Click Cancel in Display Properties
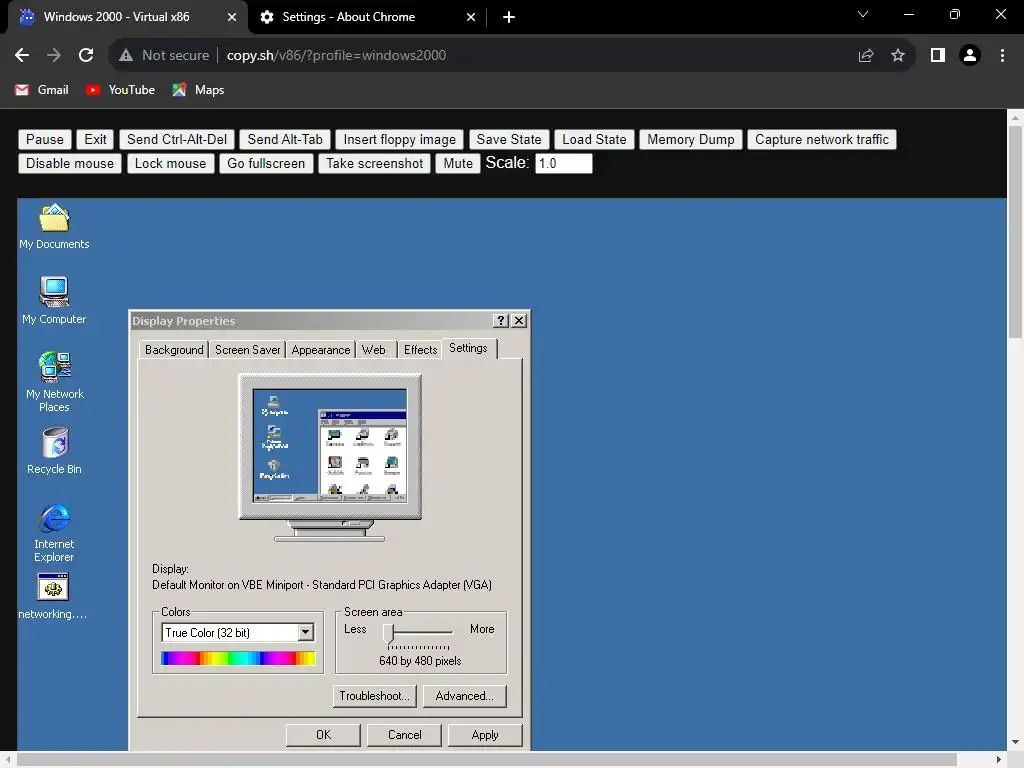Screen dimensions: 1024x768 coord(404,735)
